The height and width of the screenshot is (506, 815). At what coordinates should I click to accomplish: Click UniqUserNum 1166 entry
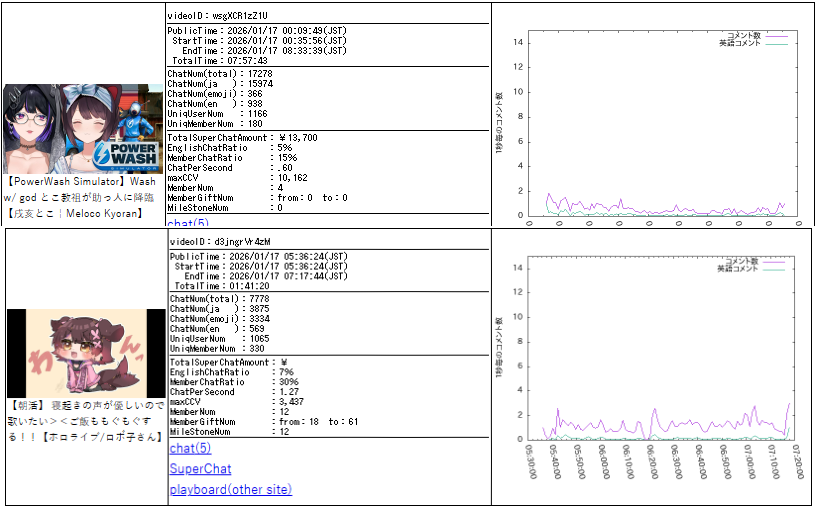[x=217, y=114]
